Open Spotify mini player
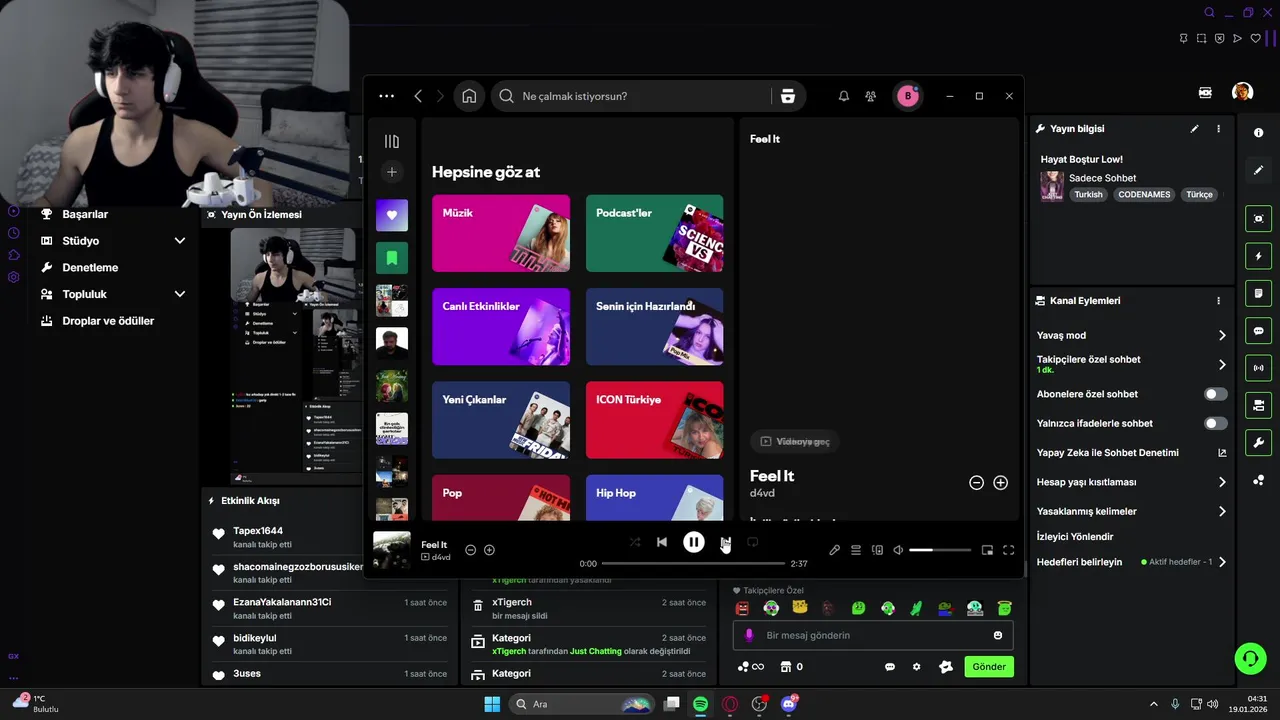Image resolution: width=1280 pixels, height=720 pixels. [987, 550]
